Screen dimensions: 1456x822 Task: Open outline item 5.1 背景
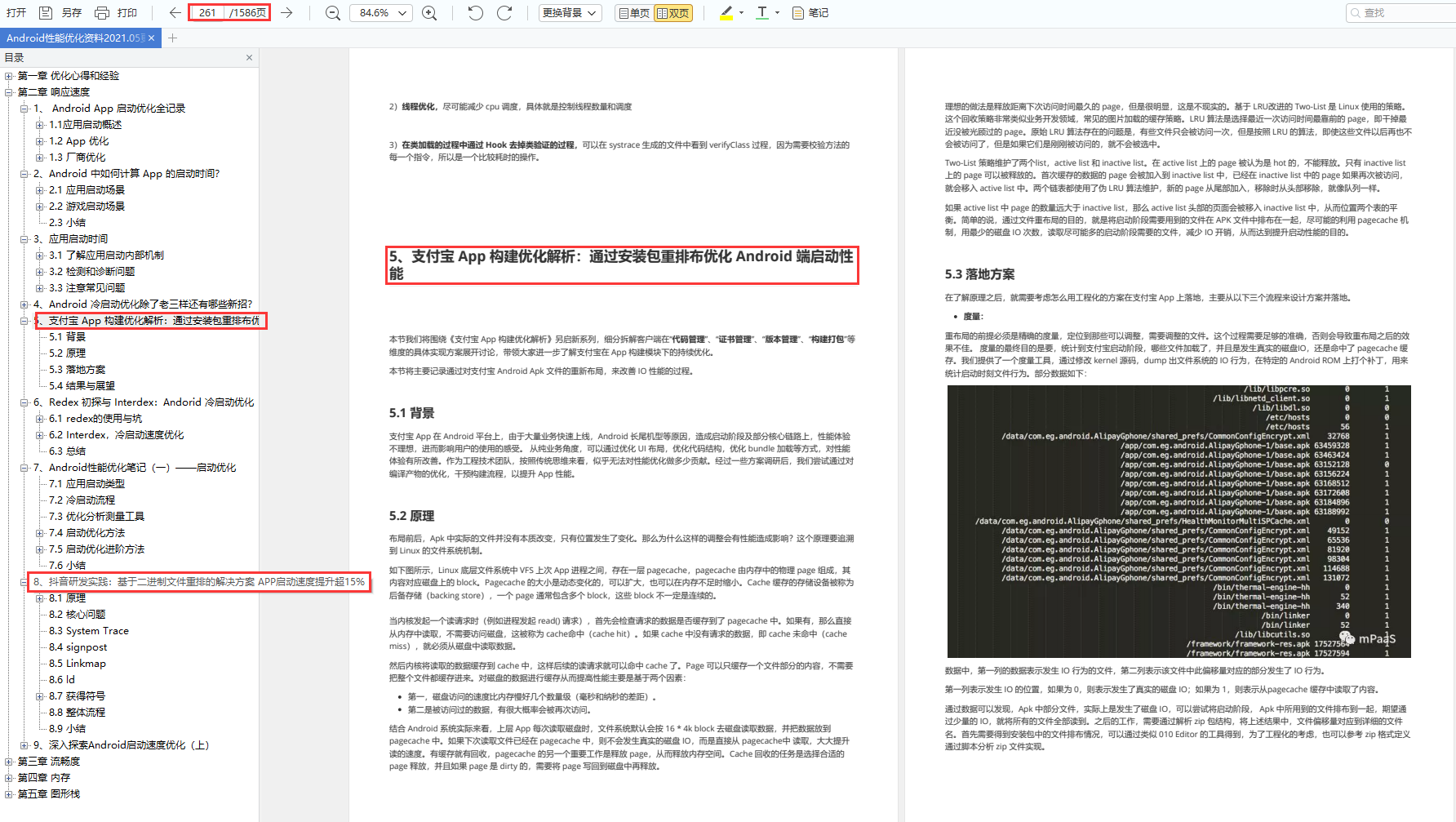[x=67, y=337]
